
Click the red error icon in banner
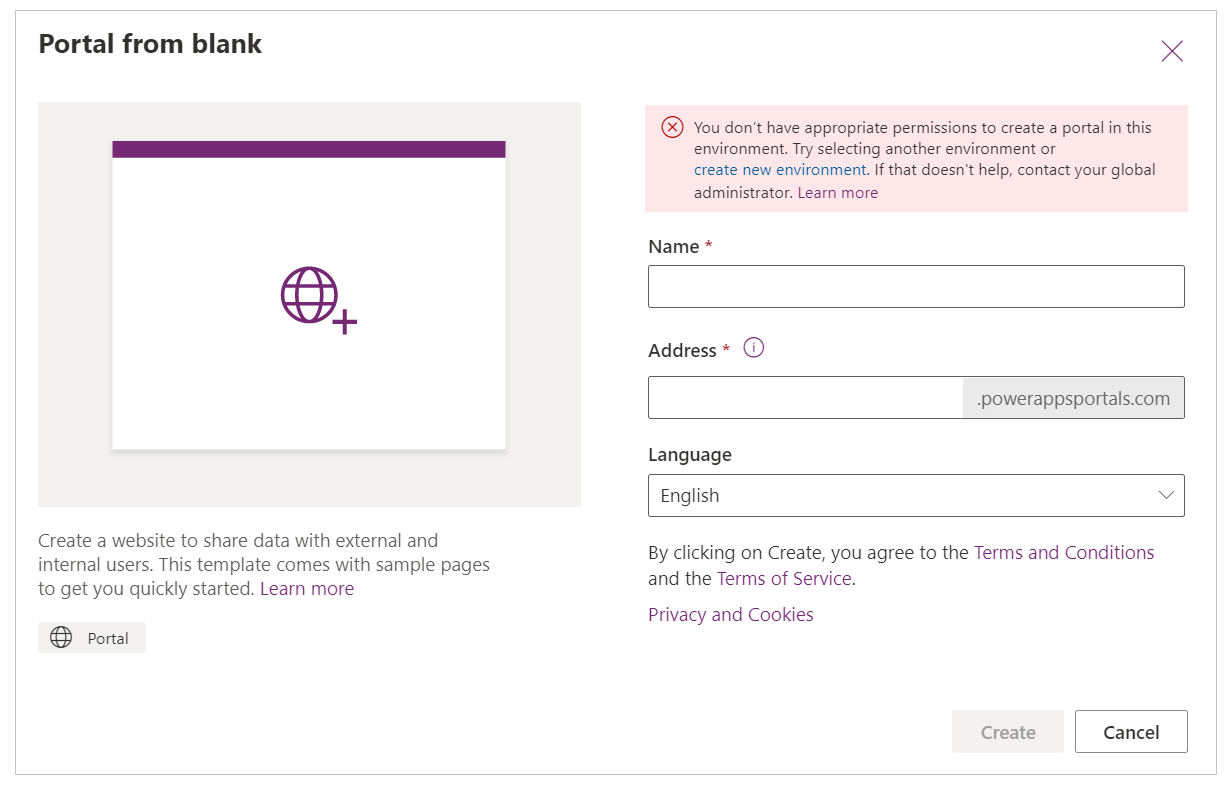pos(673,127)
